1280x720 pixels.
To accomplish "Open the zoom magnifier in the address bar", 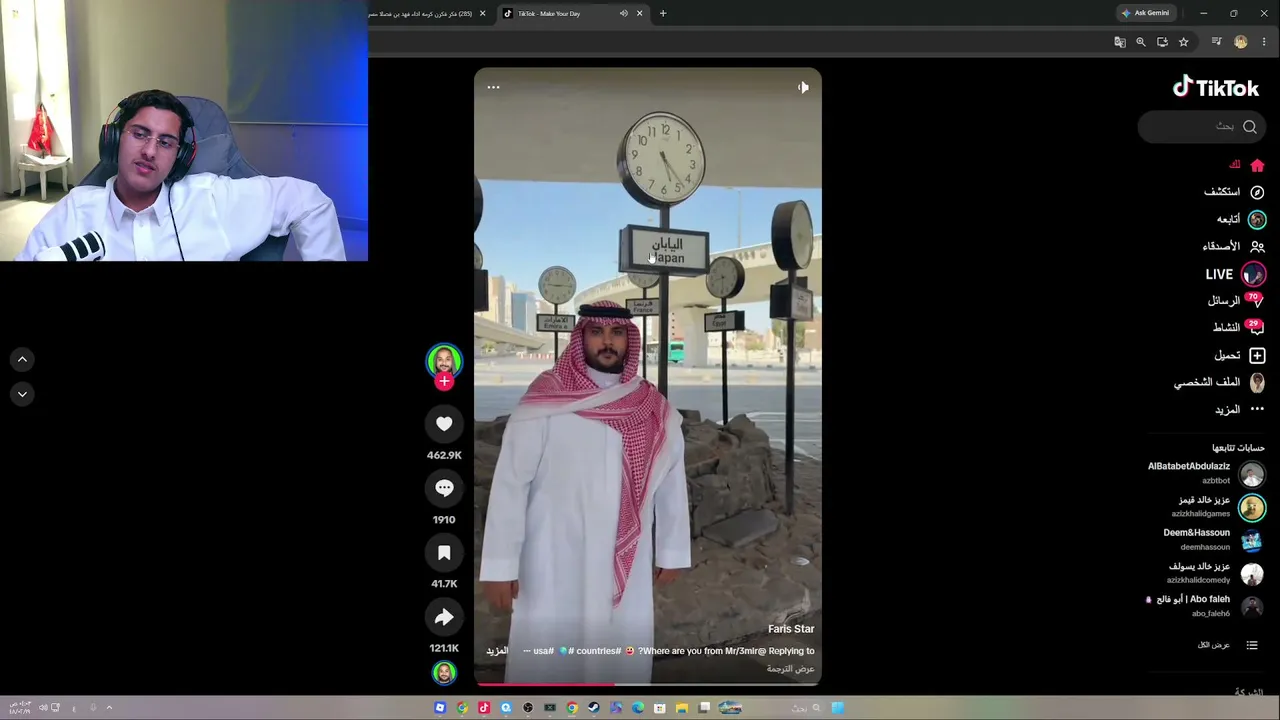I will click(x=1141, y=42).
